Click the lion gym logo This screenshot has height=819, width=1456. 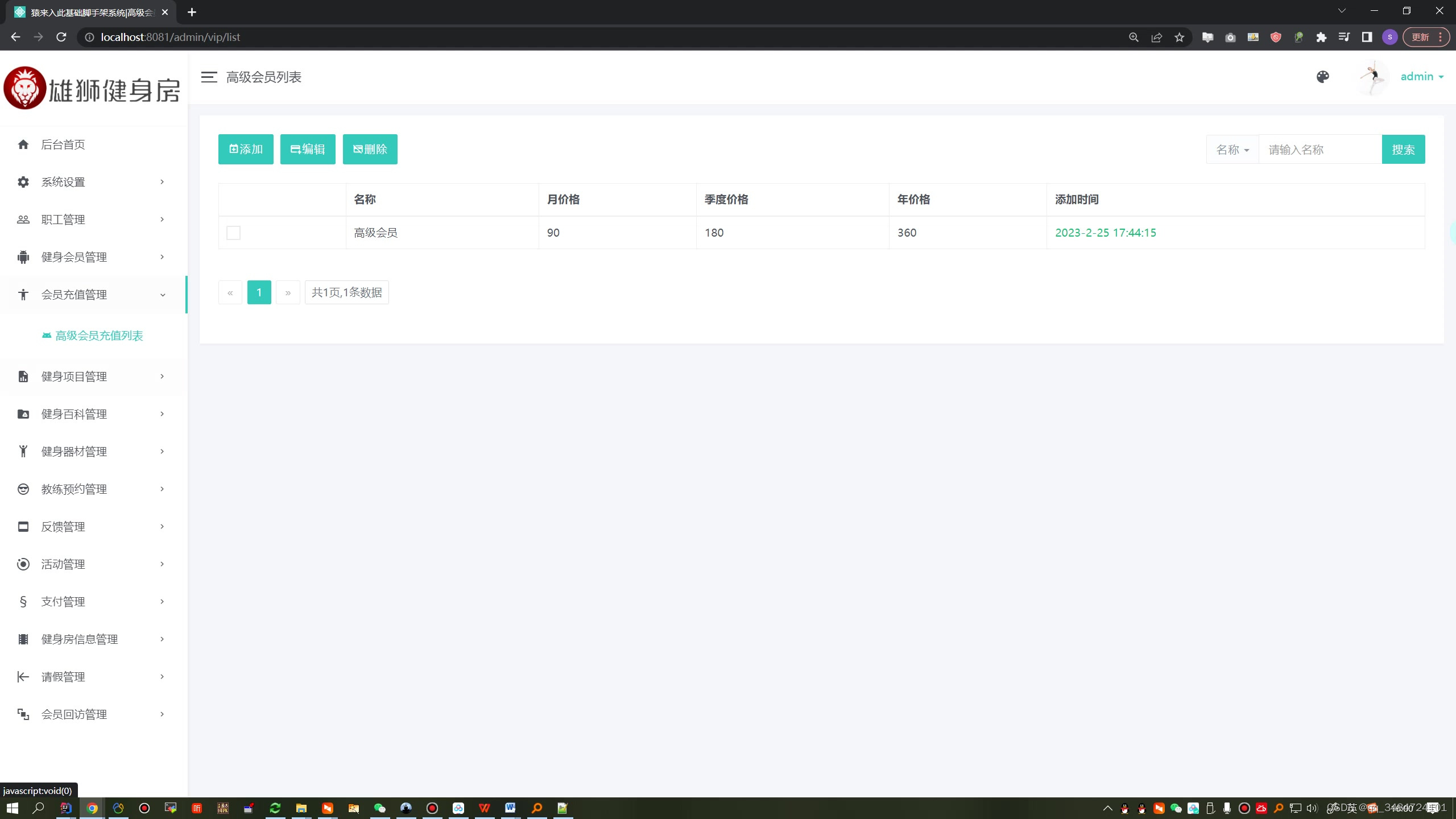[24, 89]
